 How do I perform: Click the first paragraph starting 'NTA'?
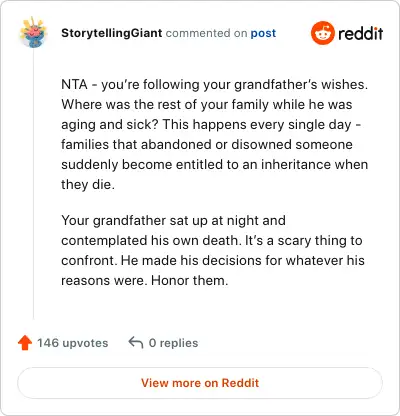(x=215, y=134)
